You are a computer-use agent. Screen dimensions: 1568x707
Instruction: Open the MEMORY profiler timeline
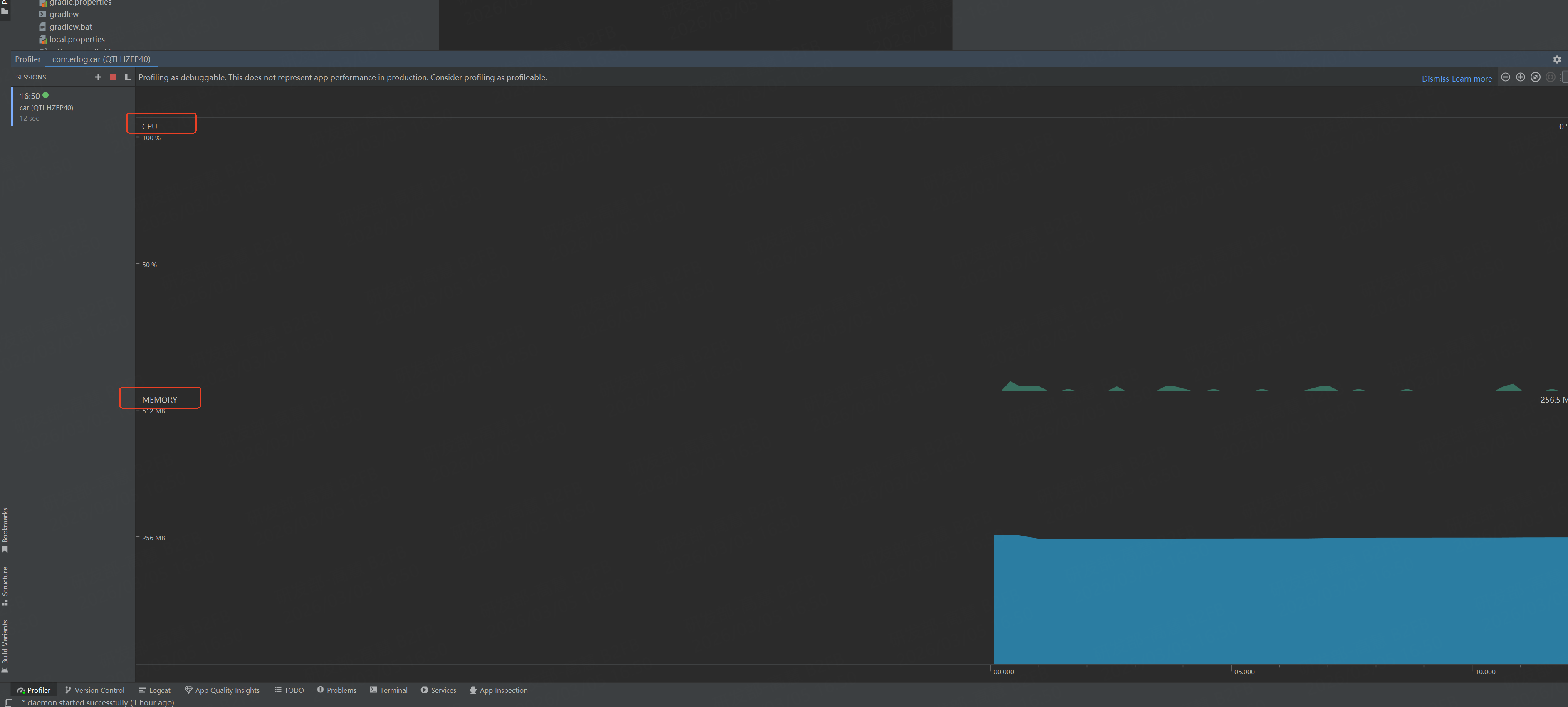pyautogui.click(x=159, y=400)
